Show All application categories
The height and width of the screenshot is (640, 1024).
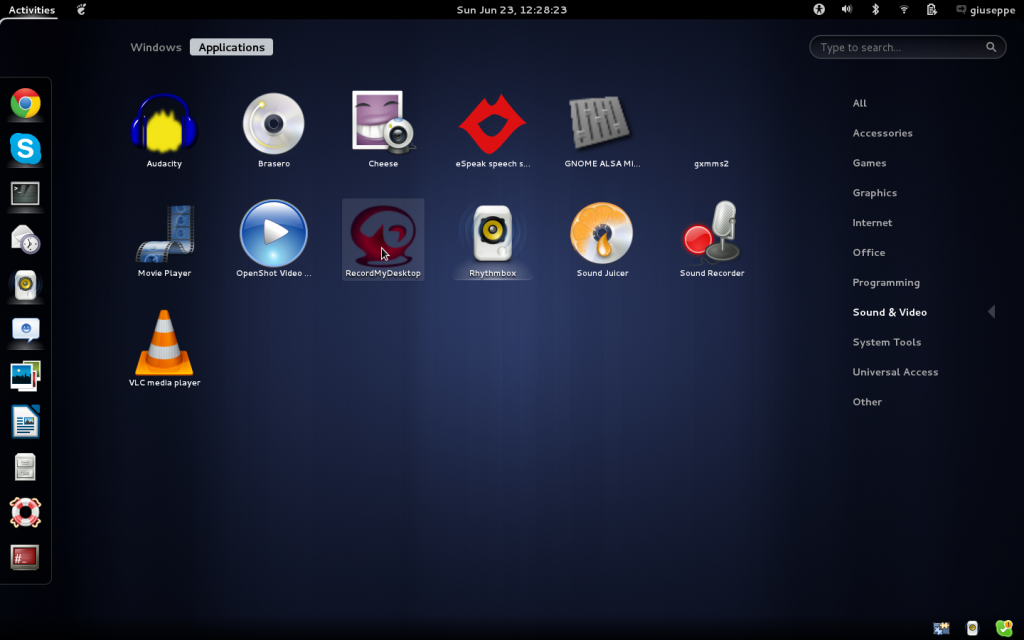point(859,103)
